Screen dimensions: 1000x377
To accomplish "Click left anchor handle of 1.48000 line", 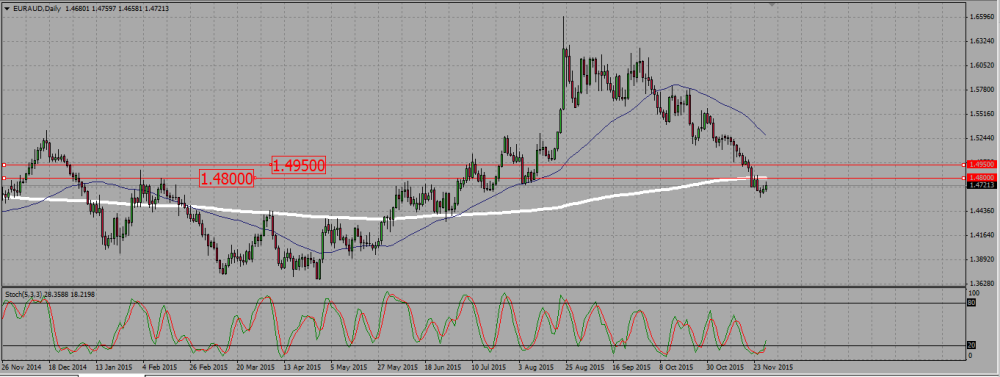I will point(4,178).
